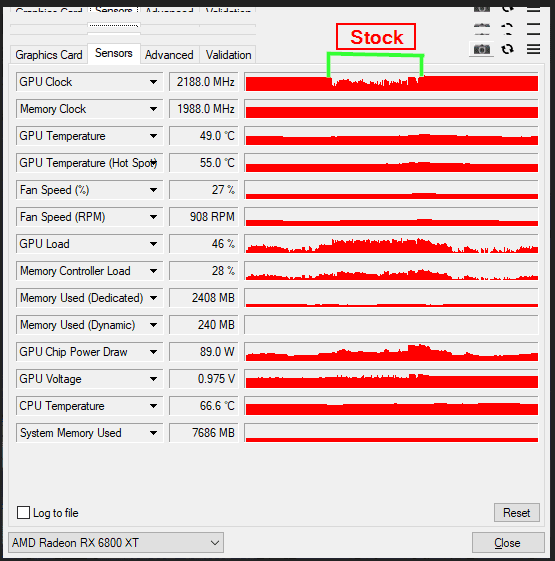Enable the Log to file checkbox

[x=23, y=512]
